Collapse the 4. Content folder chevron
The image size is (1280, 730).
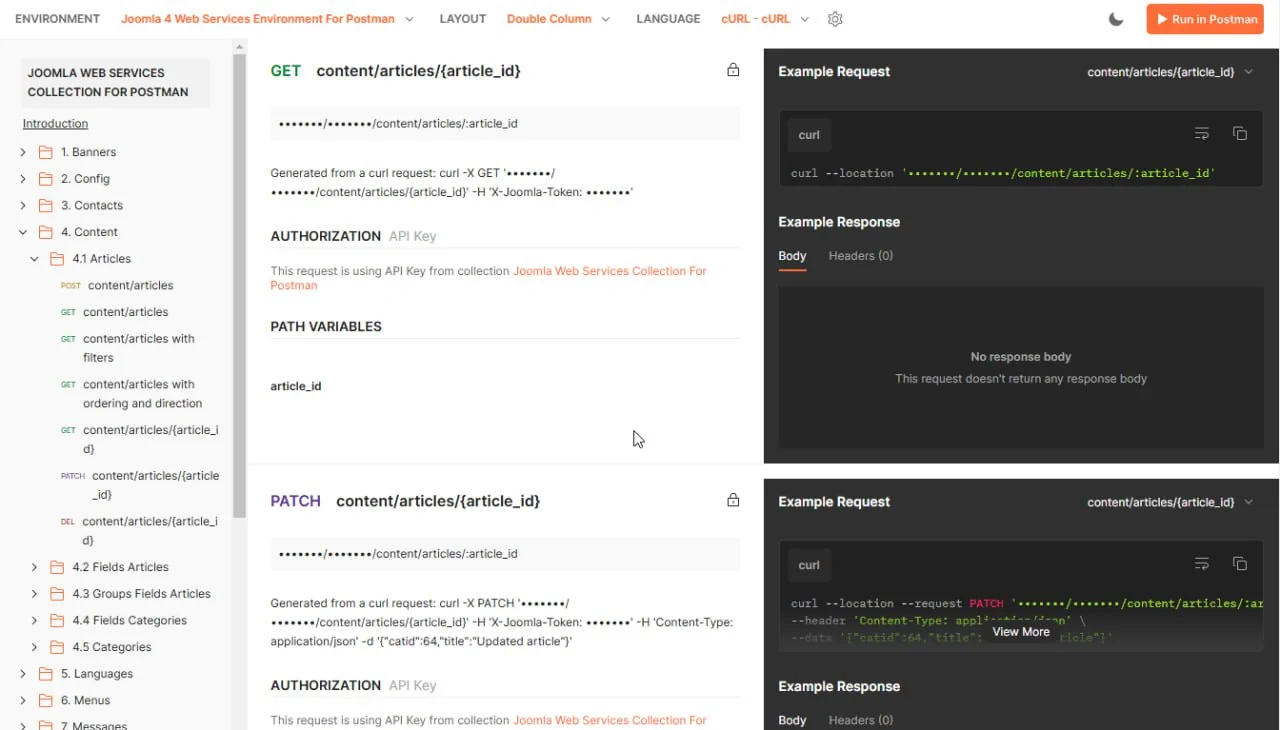23,232
